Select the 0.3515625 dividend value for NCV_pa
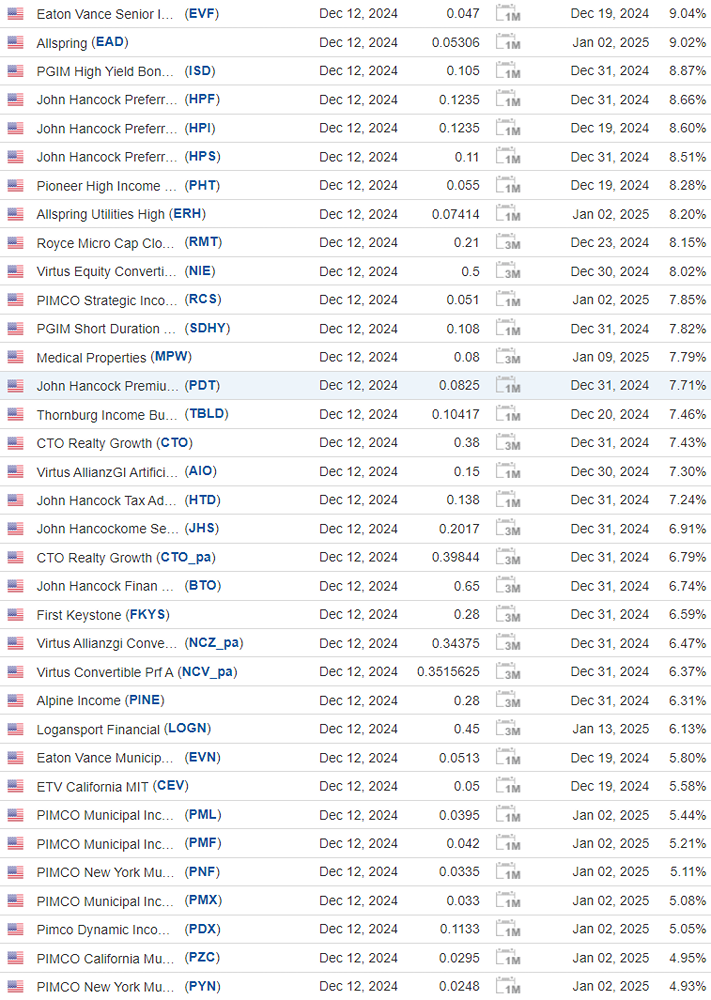Image resolution: width=711 pixels, height=1000 pixels. point(448,672)
